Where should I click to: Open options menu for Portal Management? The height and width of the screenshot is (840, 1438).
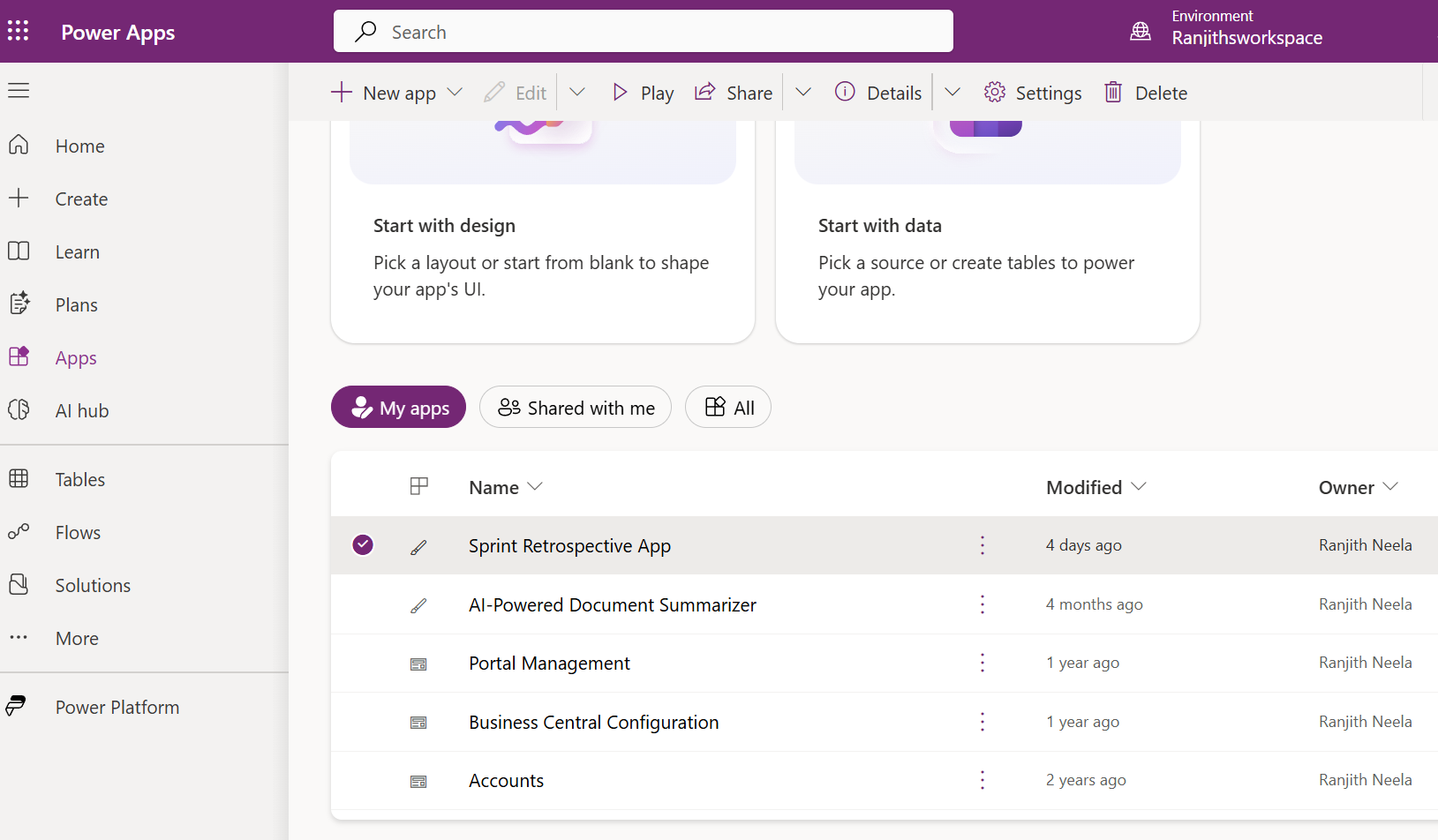click(982, 663)
